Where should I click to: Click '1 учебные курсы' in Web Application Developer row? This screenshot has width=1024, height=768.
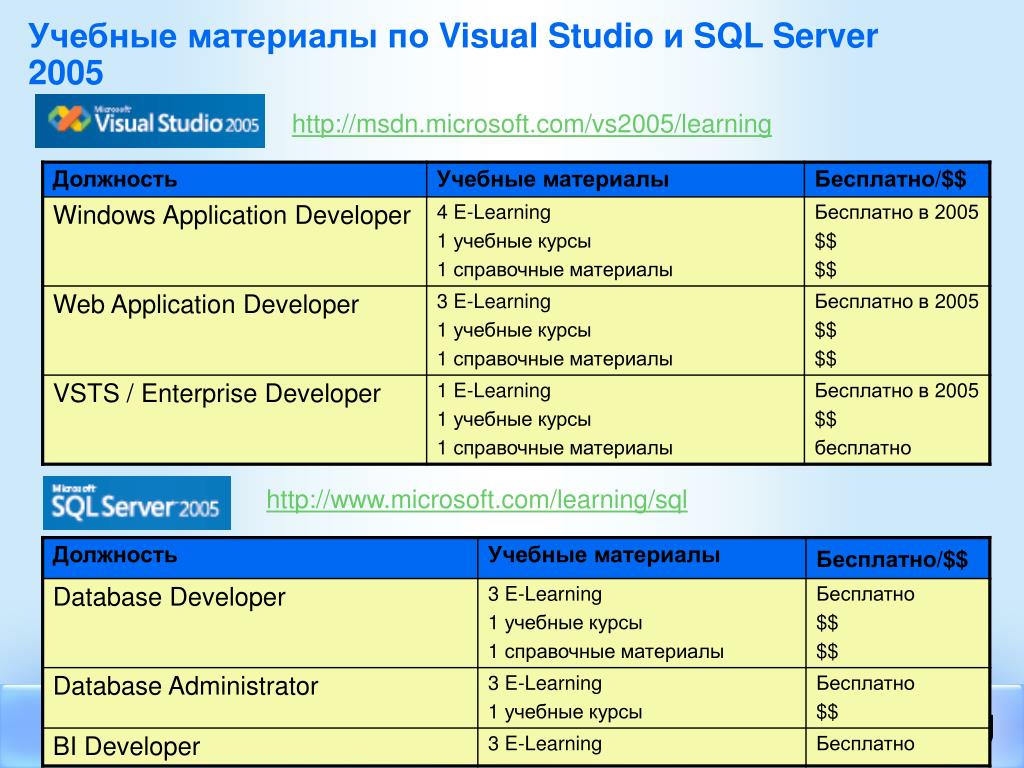point(514,330)
